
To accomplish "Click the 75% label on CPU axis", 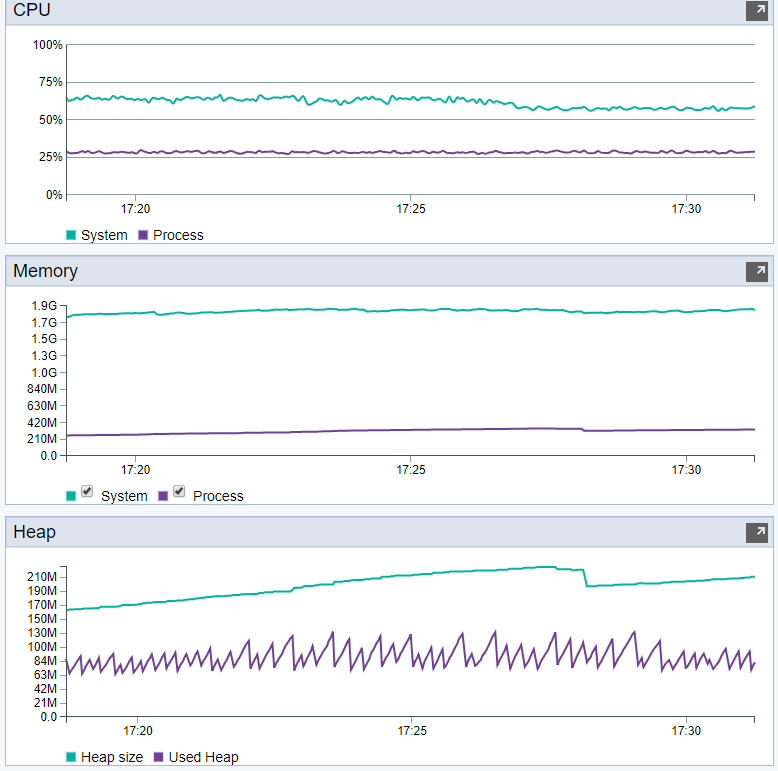I will [51, 82].
